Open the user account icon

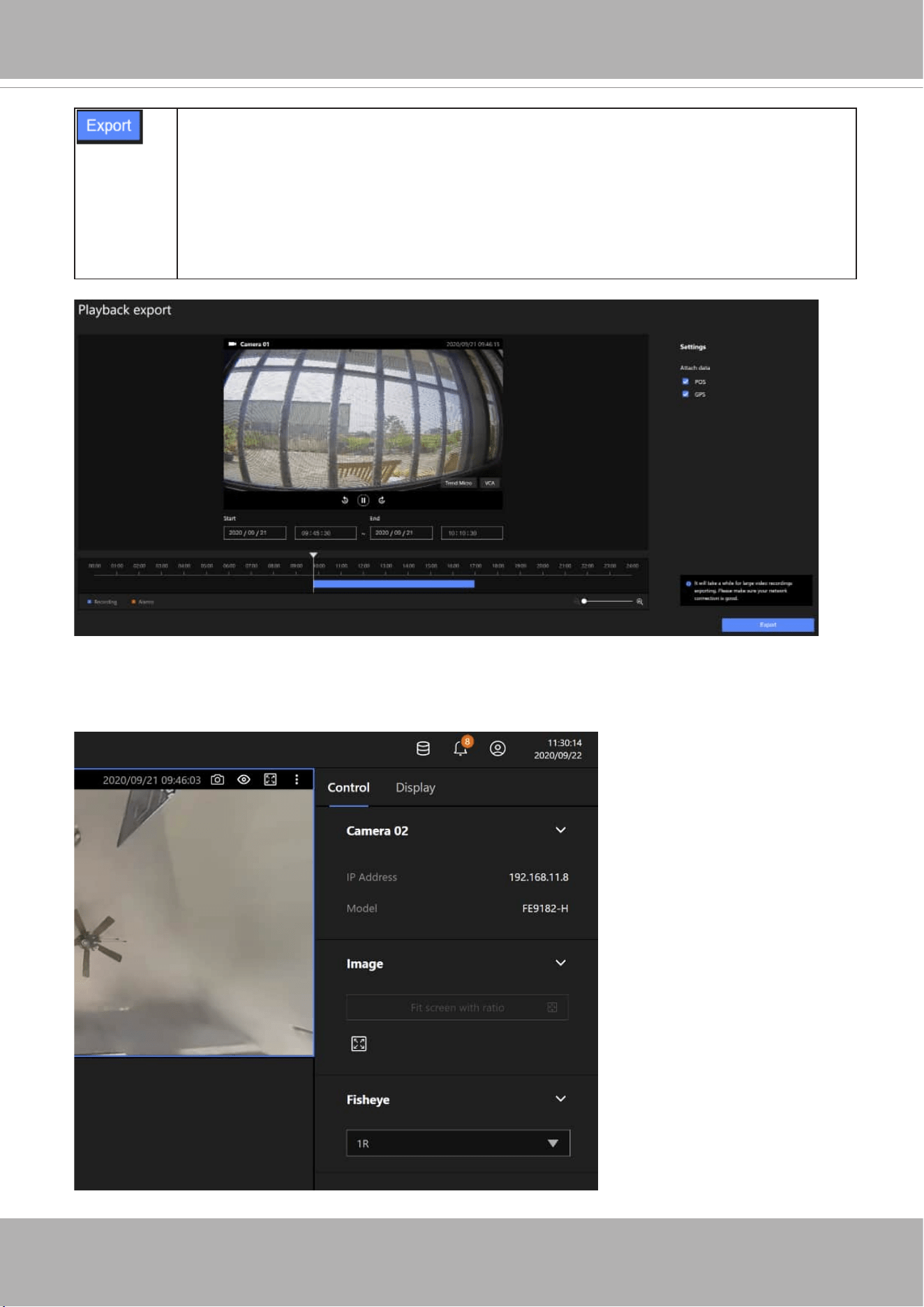[498, 748]
